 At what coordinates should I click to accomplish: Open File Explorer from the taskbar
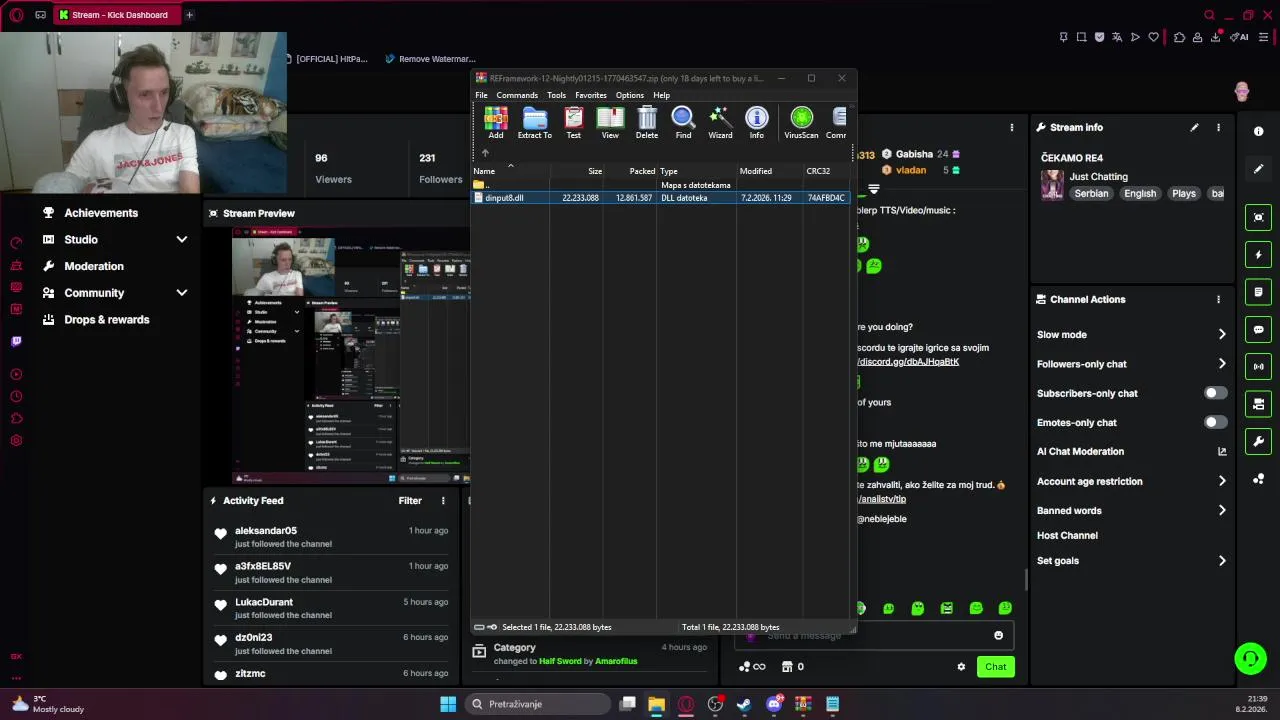point(656,704)
